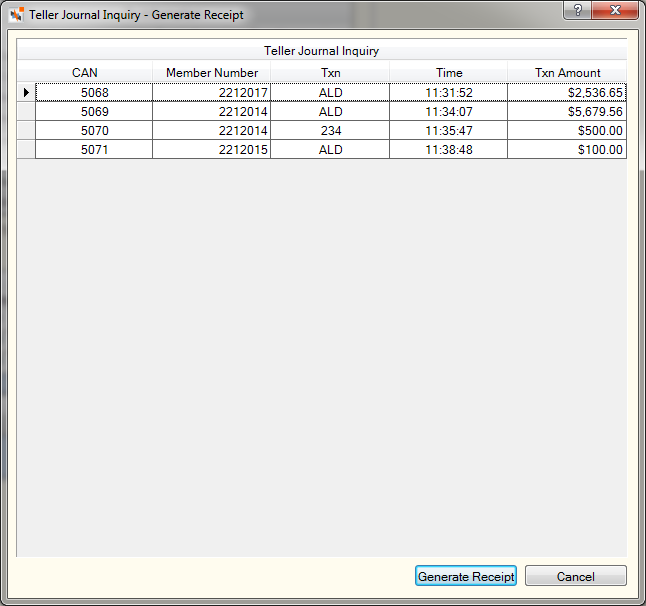This screenshot has width=646, height=606.
Task: Close the Teller Journal Inquiry dialog
Action: (x=615, y=10)
